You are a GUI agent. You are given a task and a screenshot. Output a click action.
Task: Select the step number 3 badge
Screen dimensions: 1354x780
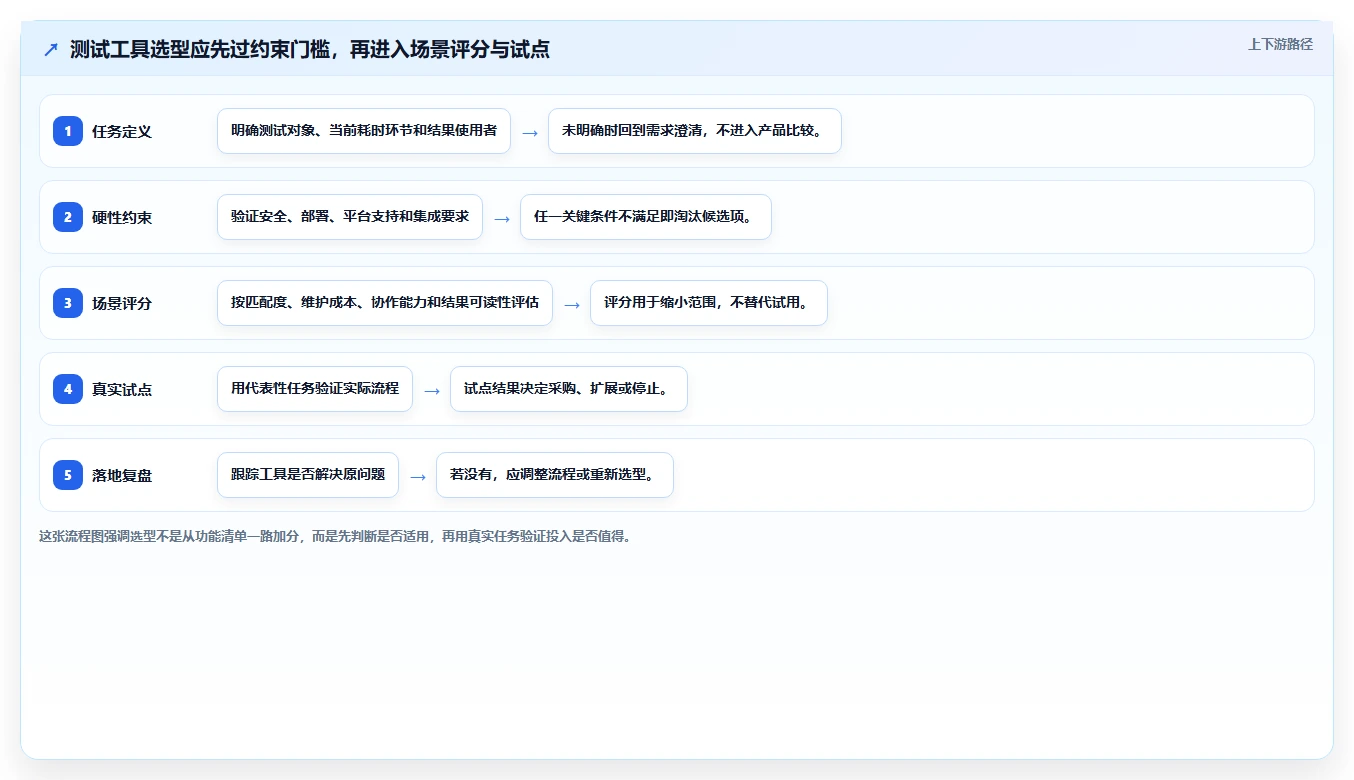point(68,303)
